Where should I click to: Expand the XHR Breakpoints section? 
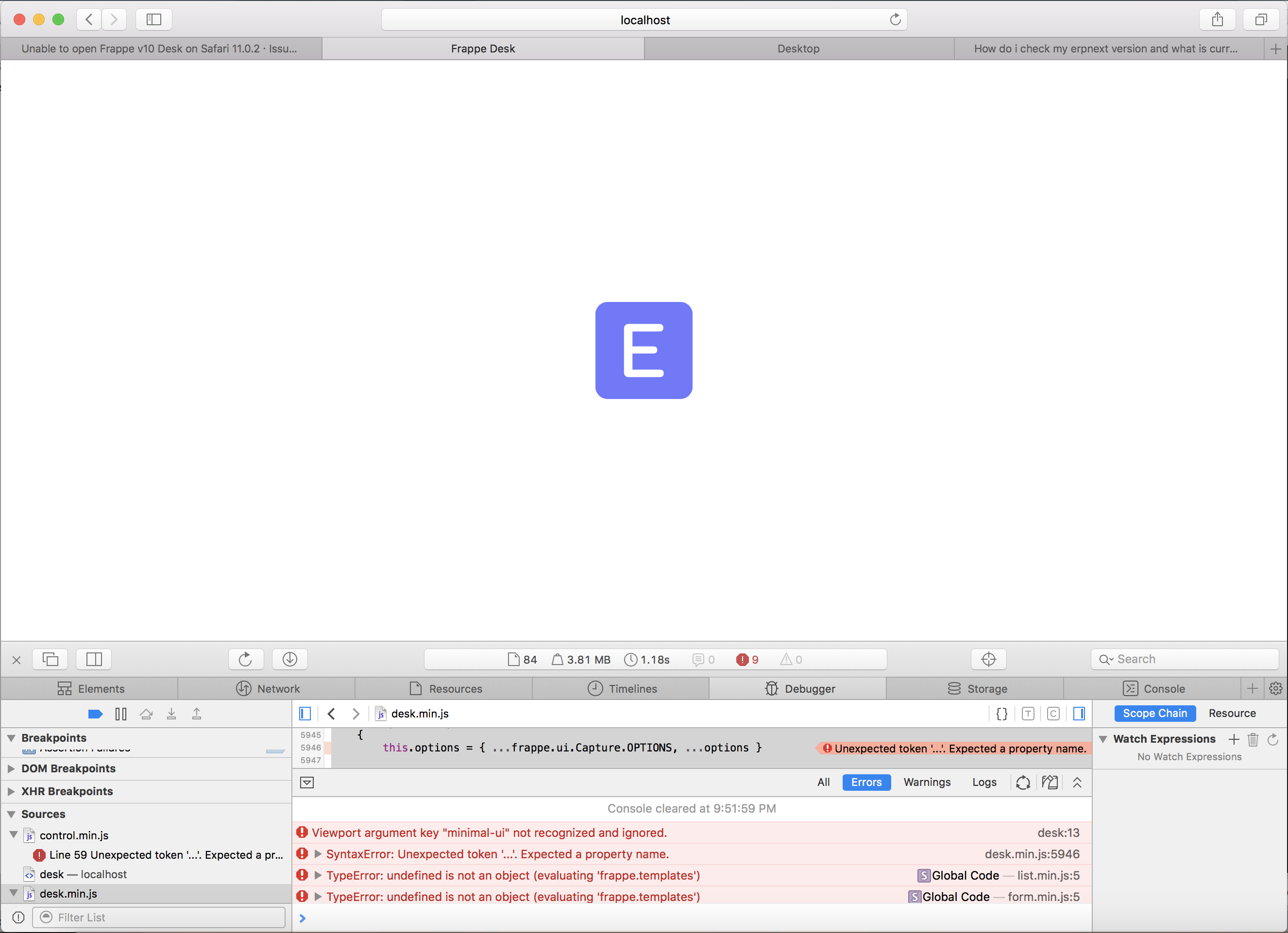(x=11, y=791)
